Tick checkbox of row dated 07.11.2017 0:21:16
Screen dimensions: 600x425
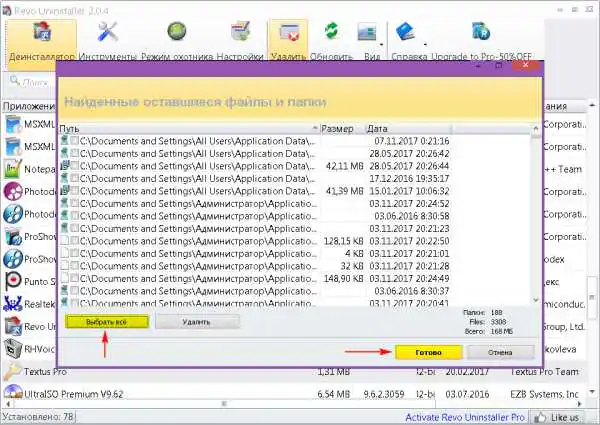(x=75, y=141)
